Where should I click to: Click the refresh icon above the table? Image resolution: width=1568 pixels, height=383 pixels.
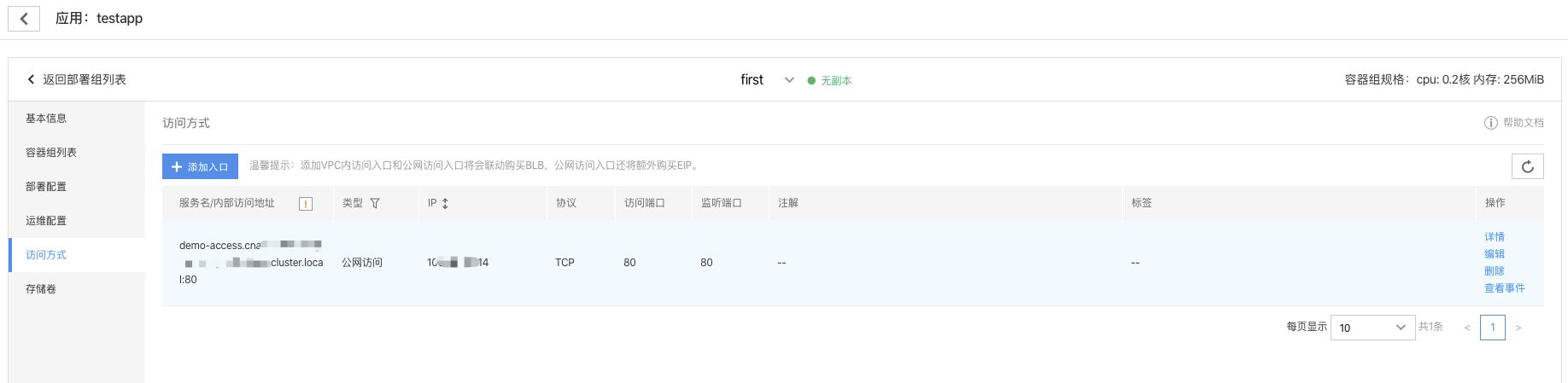1527,166
